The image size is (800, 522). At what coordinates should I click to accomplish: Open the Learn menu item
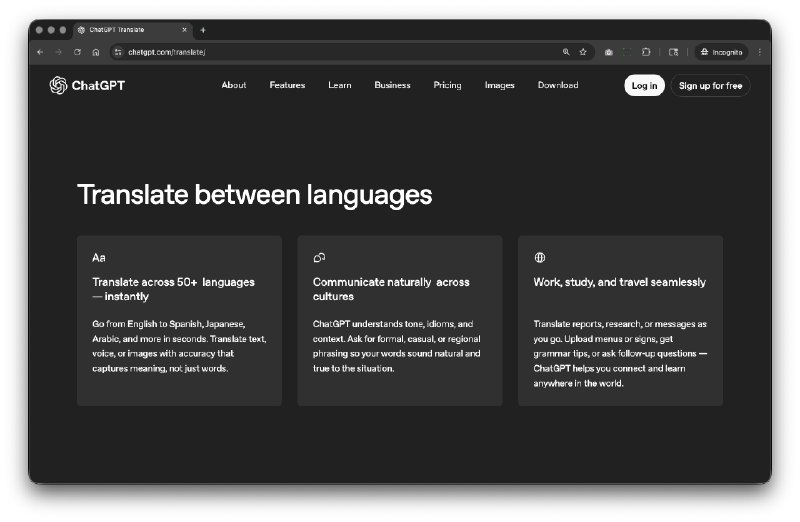(x=340, y=85)
